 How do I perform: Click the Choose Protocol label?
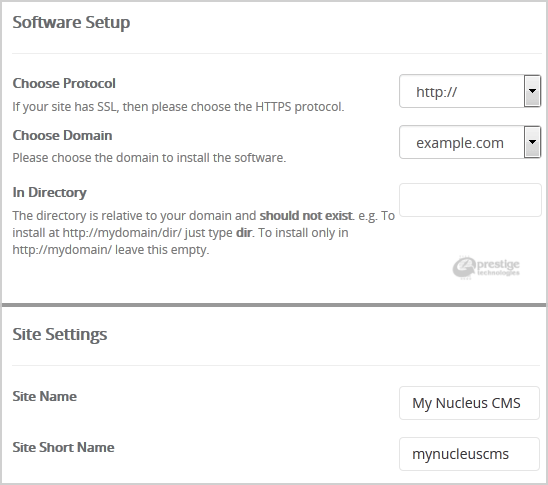(x=64, y=83)
